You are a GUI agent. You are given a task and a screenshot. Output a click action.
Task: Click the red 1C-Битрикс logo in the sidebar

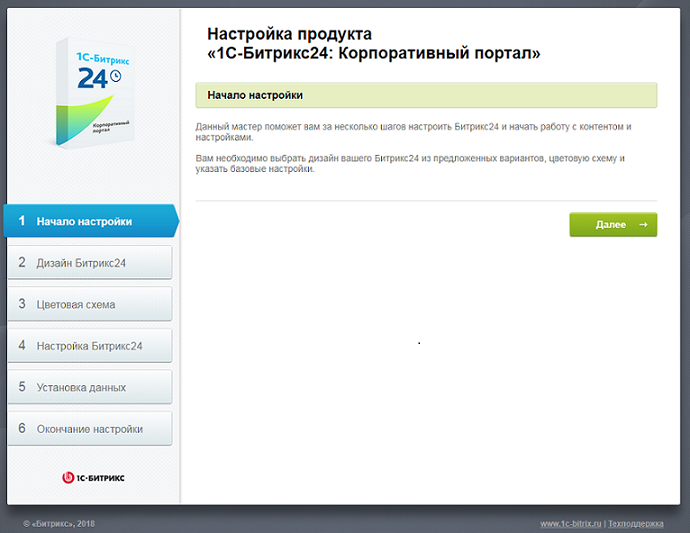93,478
